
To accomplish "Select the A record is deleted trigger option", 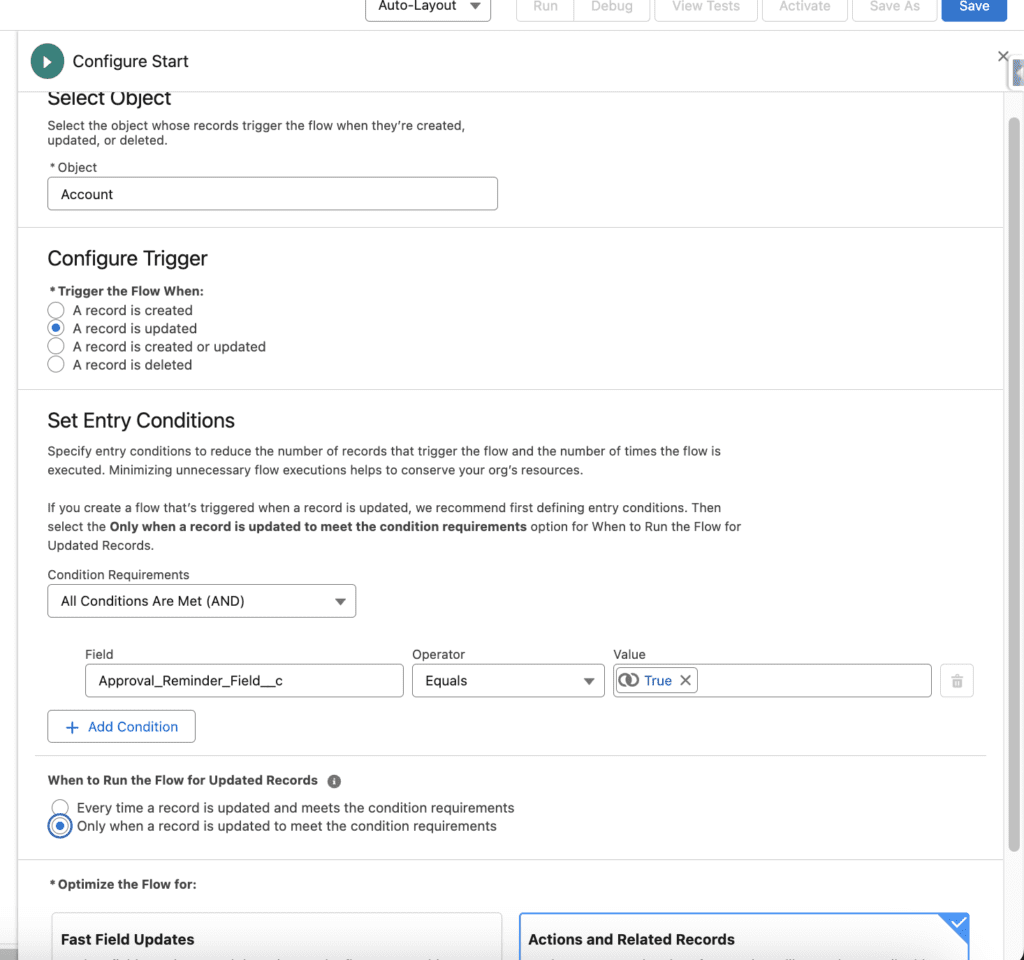I will (x=55, y=364).
